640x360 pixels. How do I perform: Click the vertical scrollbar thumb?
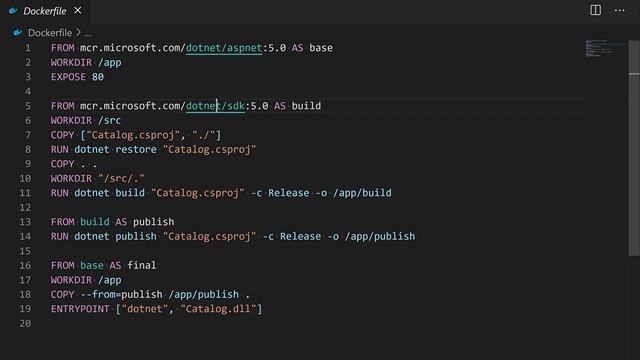coord(634,148)
